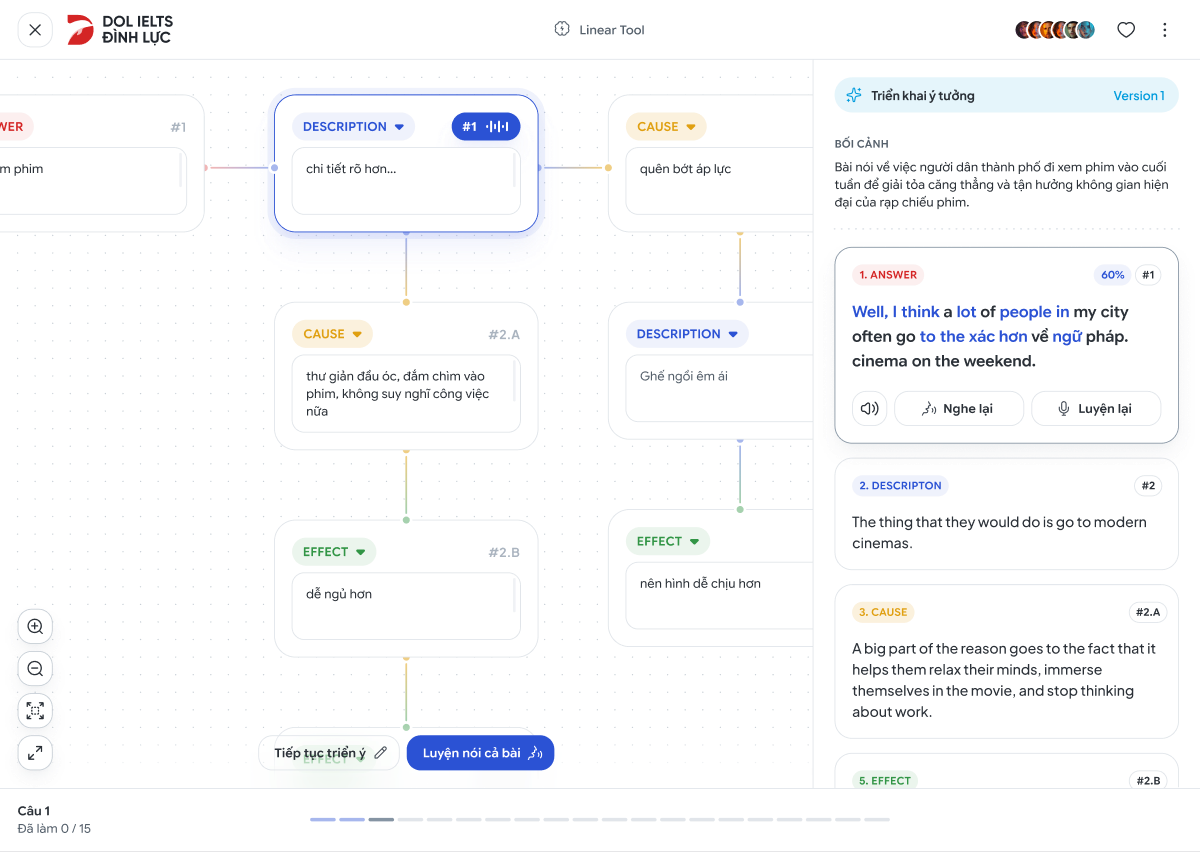This screenshot has height=852, width=1200.
Task: Click the 'chi tiết rõ hơn...' text field
Action: [406, 181]
